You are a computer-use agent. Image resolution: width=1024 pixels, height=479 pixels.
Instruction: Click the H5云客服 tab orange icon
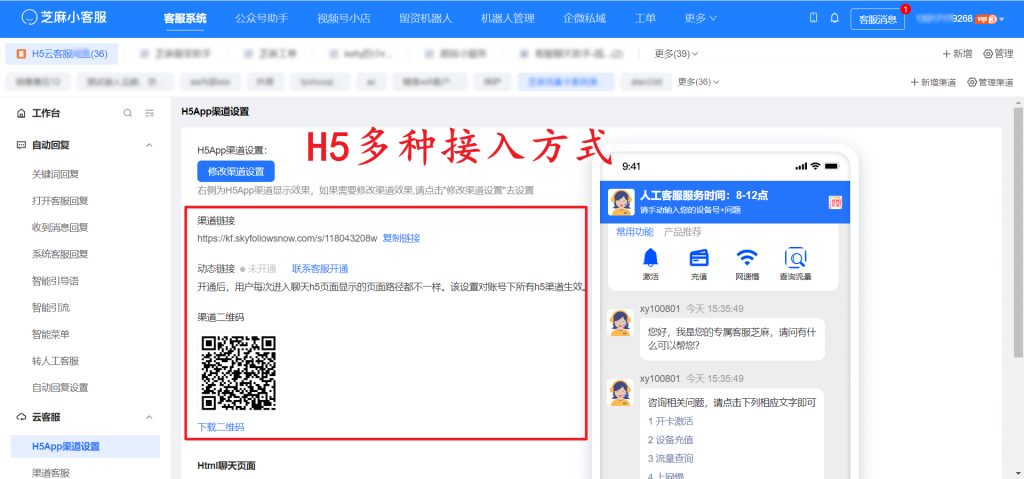pos(21,54)
